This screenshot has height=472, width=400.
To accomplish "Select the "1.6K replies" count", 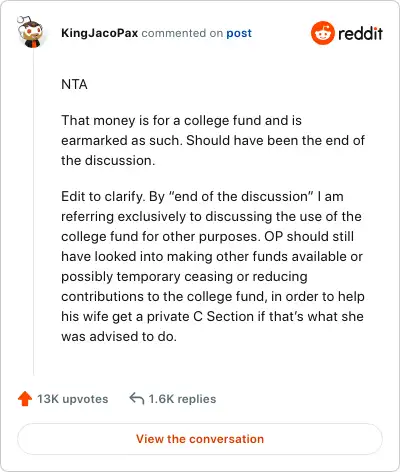I will click(x=182, y=399).
